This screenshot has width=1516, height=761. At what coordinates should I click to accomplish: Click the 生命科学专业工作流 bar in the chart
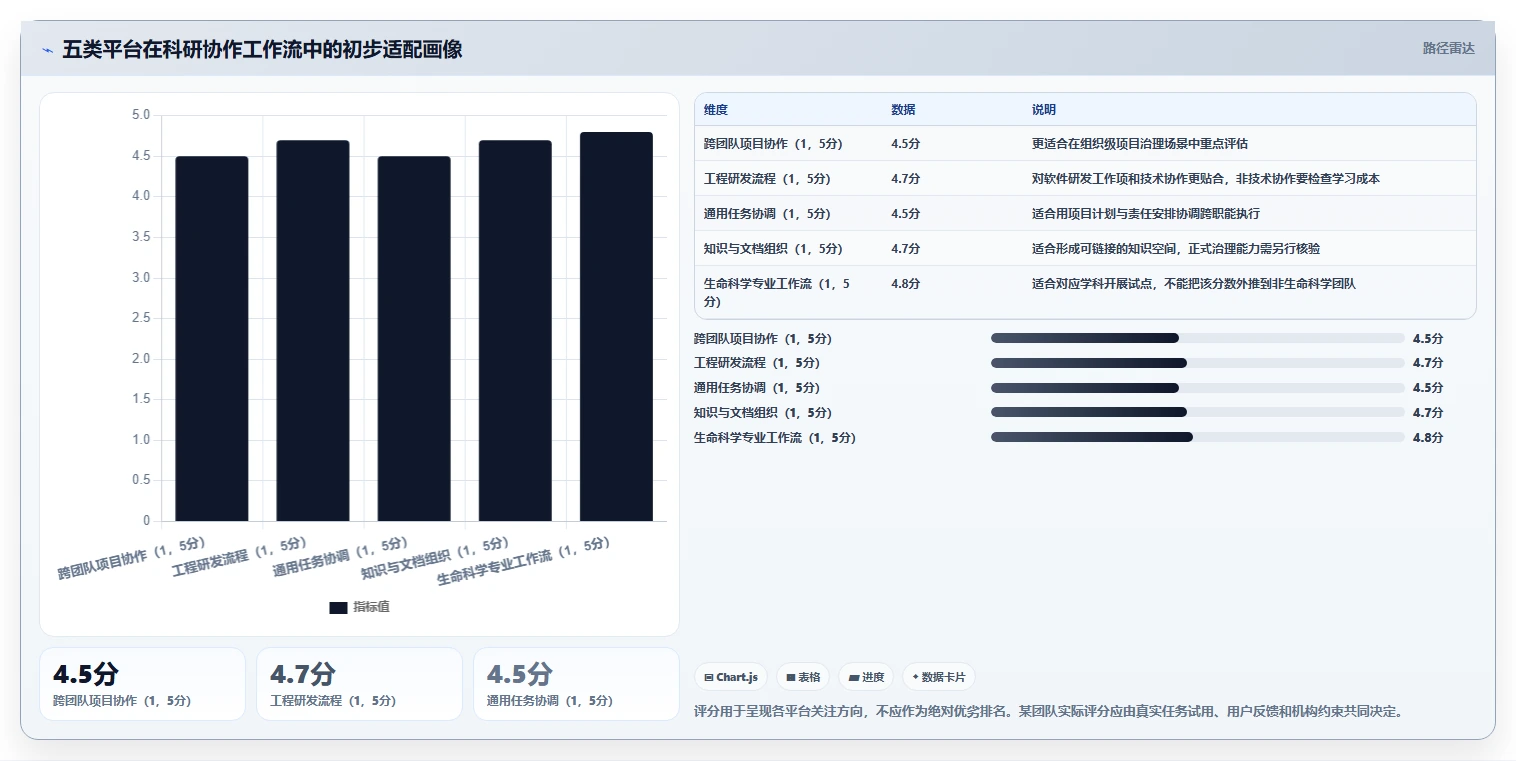pyautogui.click(x=616, y=327)
